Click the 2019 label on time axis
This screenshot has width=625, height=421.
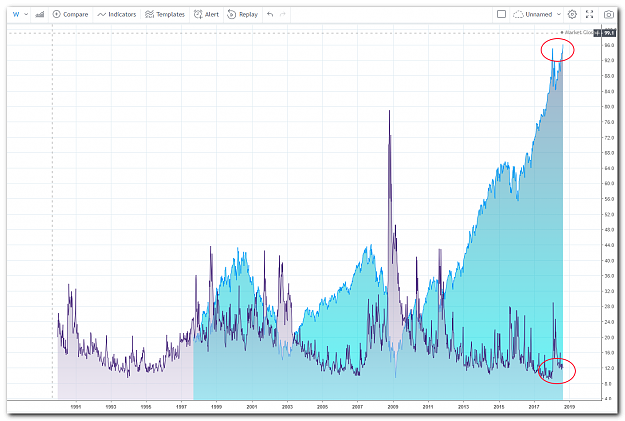pyautogui.click(x=569, y=407)
